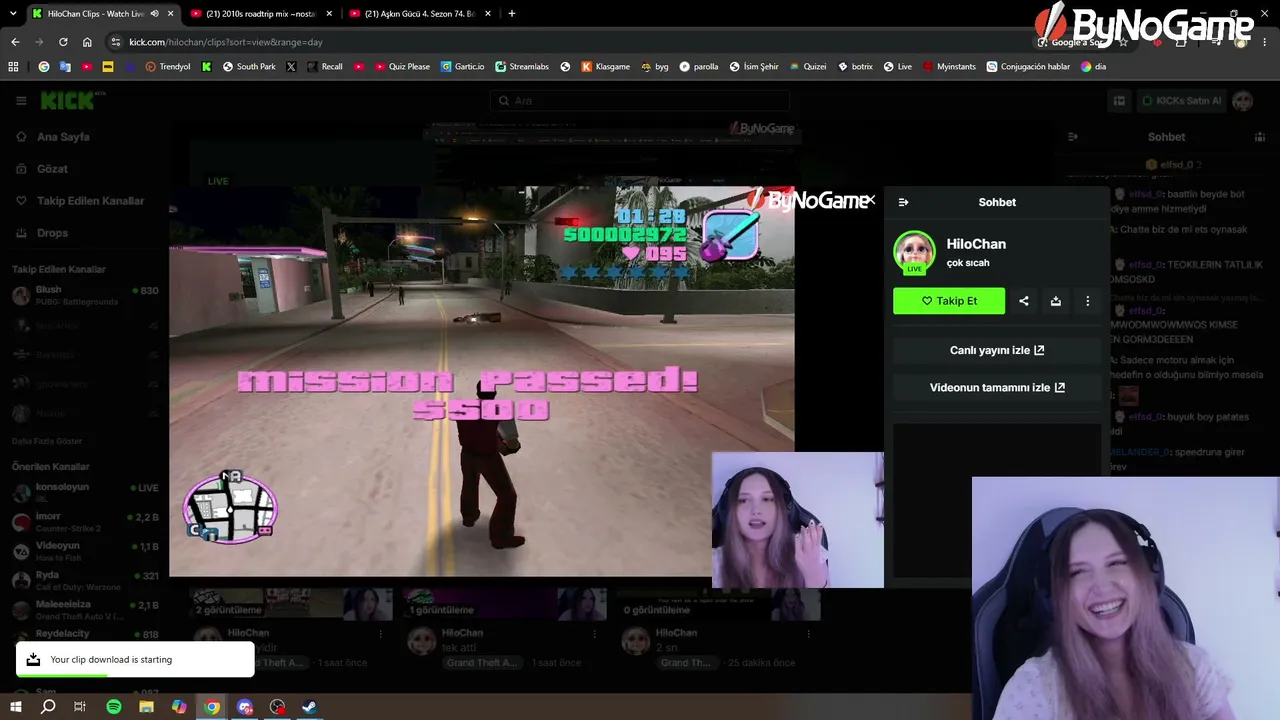Open the clip's three-dot more options menu
1280x720 pixels.
coord(1087,301)
